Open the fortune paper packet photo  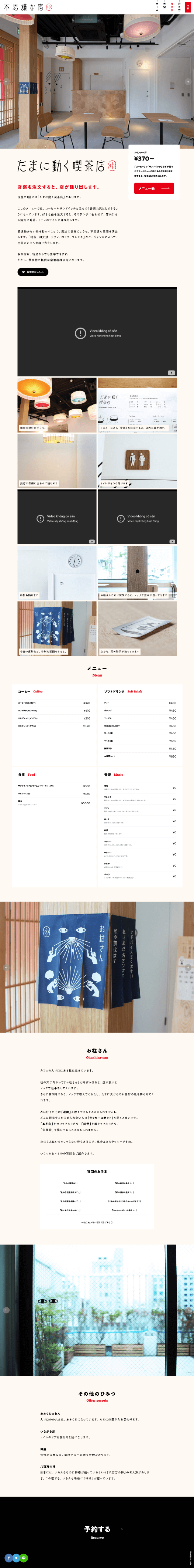pyautogui.click(x=138, y=629)
